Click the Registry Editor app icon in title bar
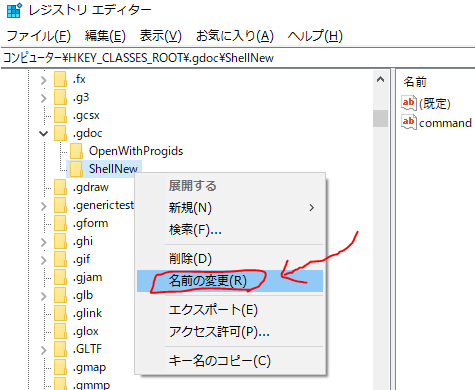 tap(14, 10)
